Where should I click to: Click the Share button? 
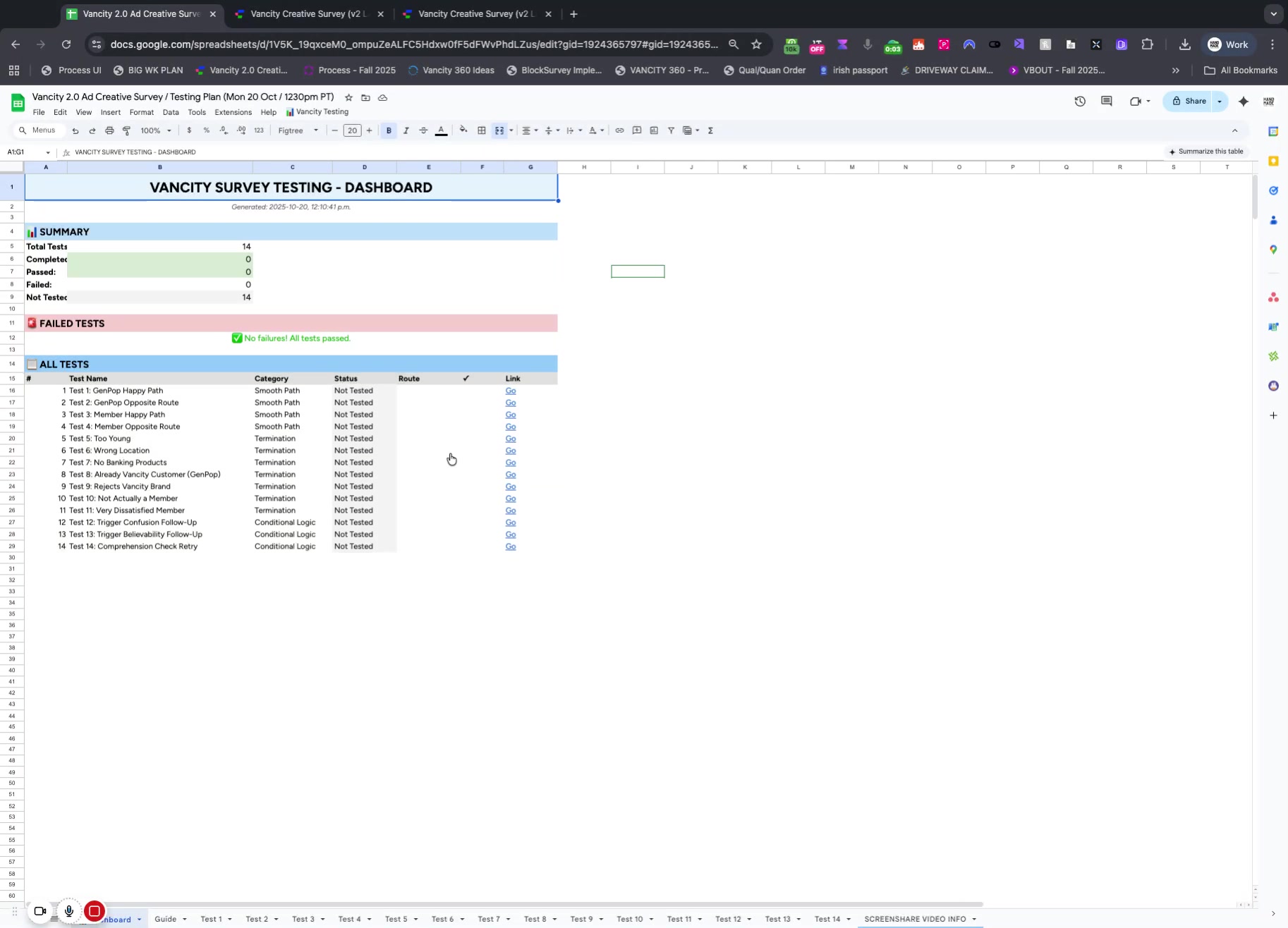pos(1189,102)
